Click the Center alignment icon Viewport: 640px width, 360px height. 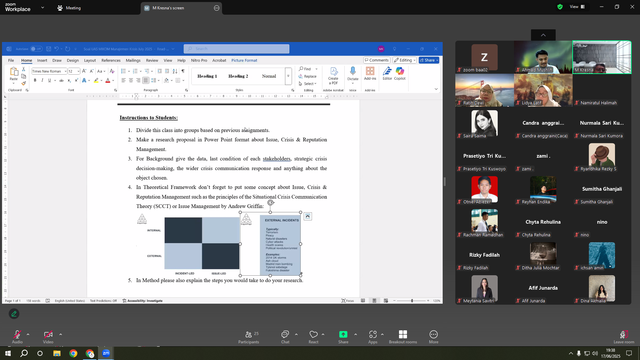(x=131, y=81)
